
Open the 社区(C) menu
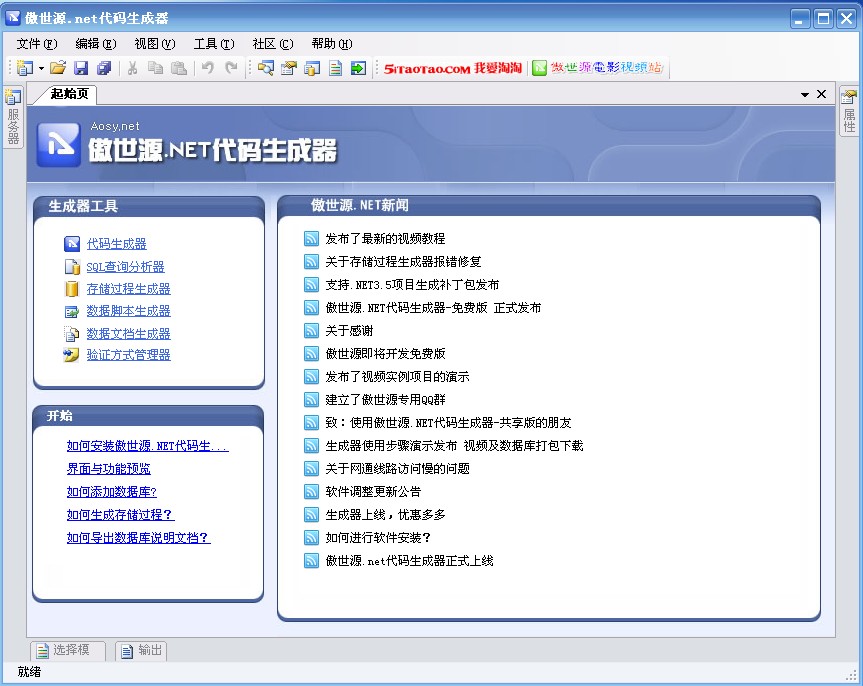(x=272, y=44)
